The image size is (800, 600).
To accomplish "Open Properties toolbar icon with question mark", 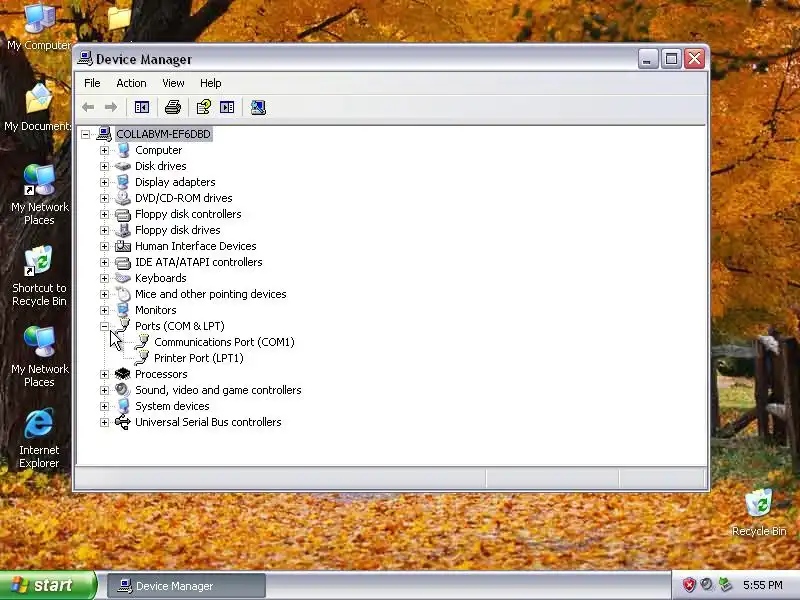I will [204, 107].
